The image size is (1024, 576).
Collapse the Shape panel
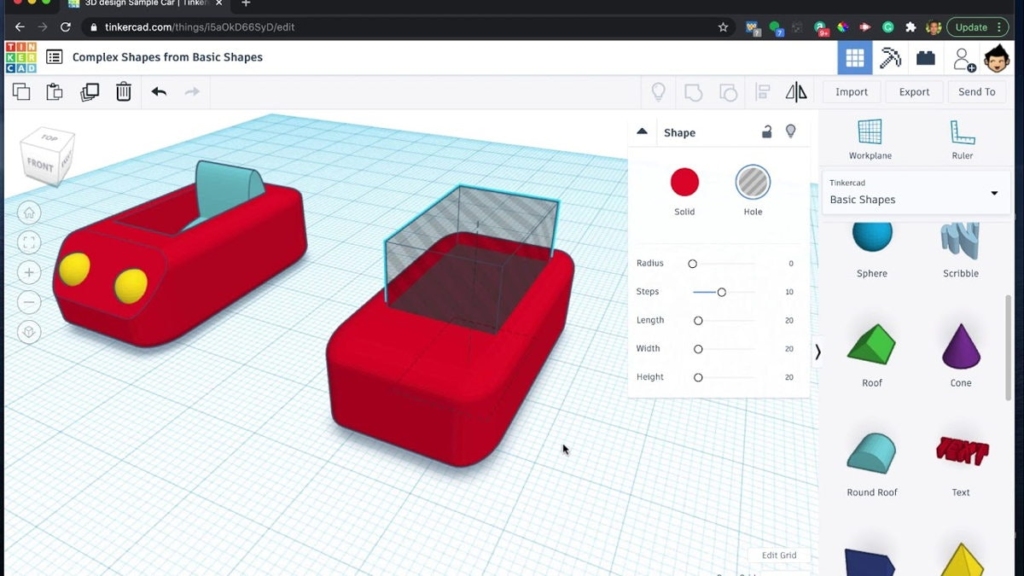(642, 132)
